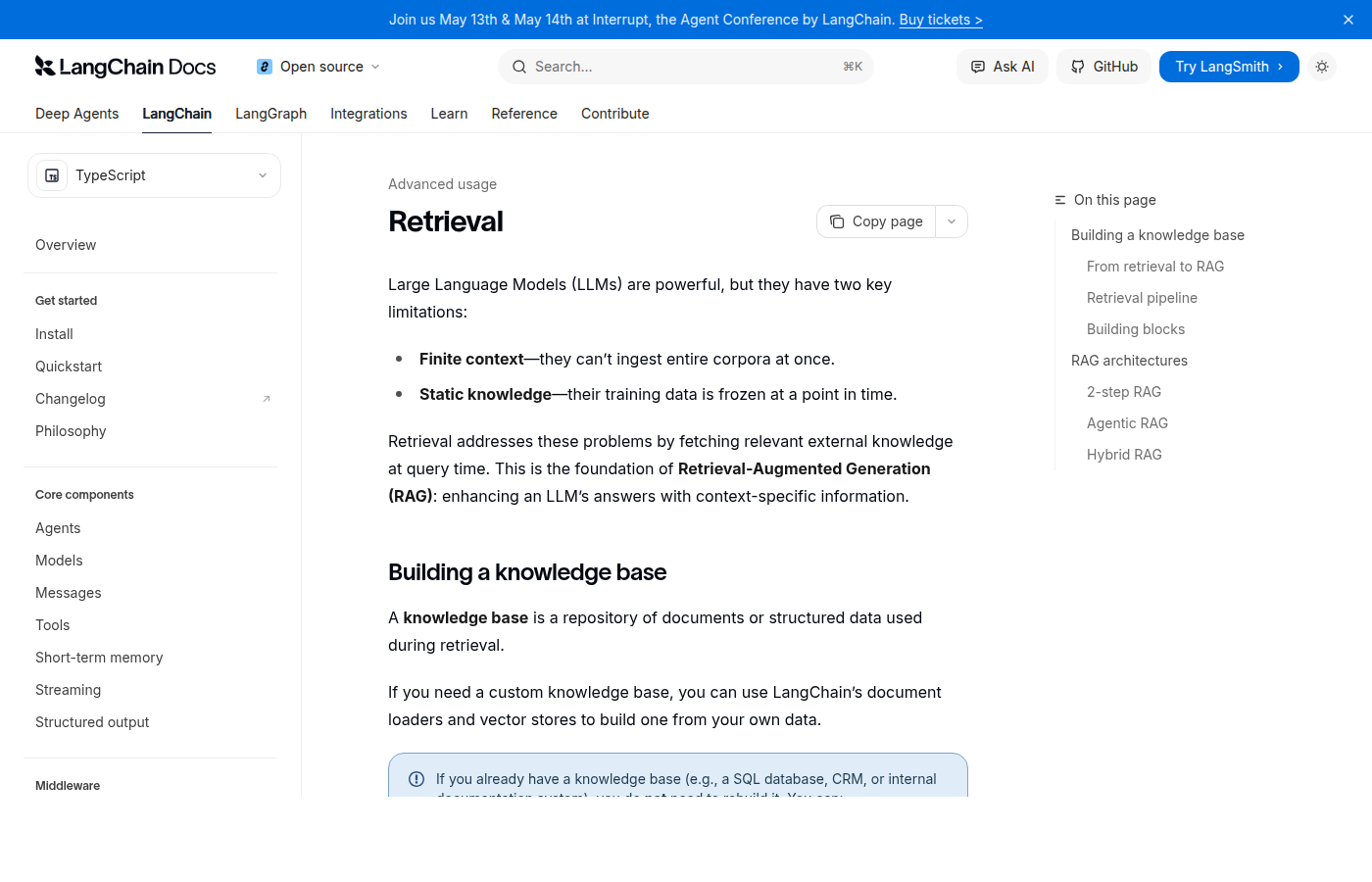Open the Deep Agents tab
Screen dimensions: 1372x882
[x=76, y=114]
